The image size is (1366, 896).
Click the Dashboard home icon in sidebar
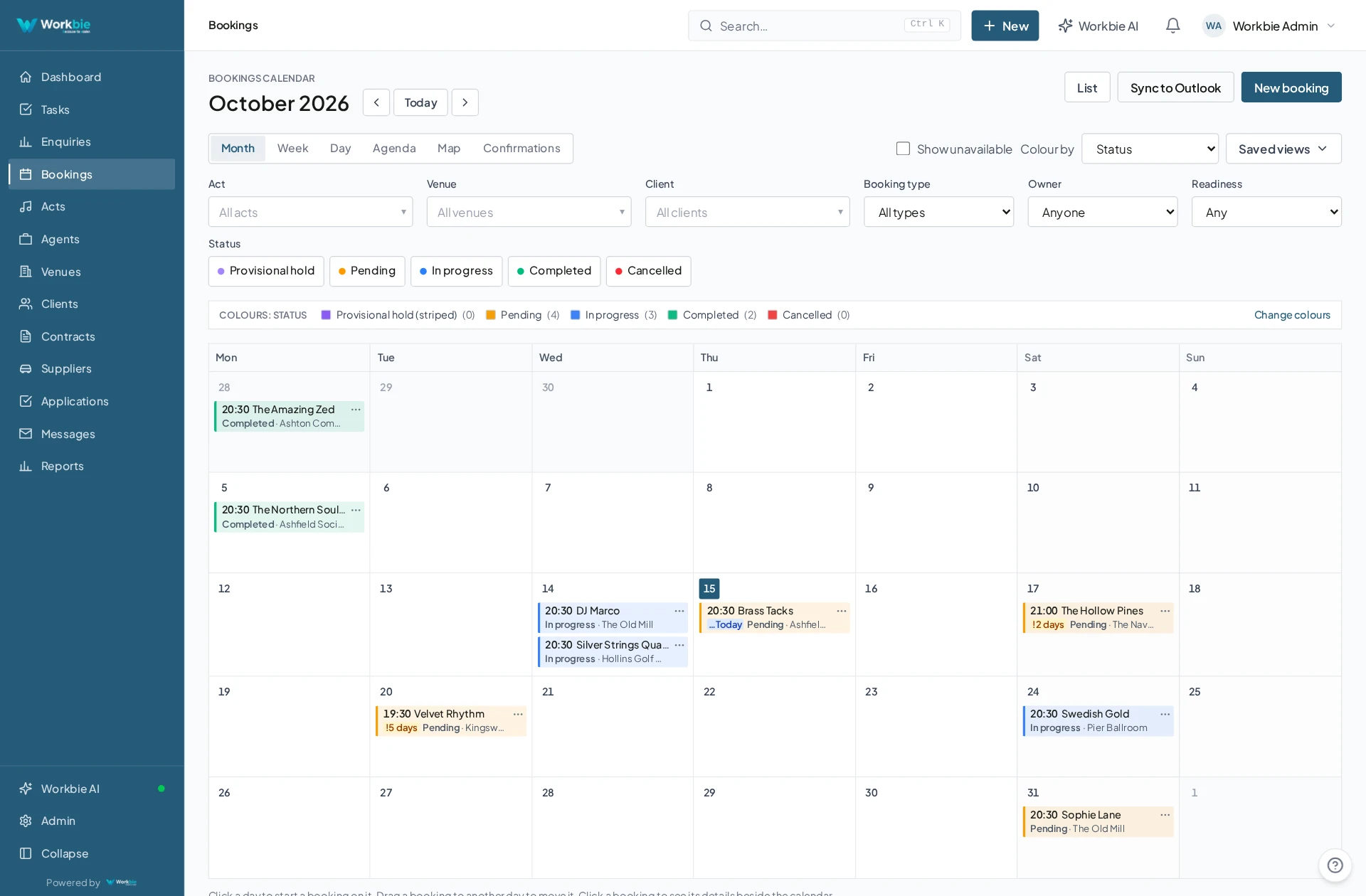coord(26,77)
